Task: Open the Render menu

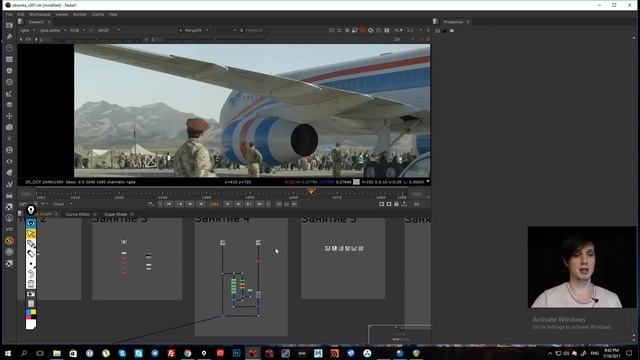Action: (x=80, y=14)
